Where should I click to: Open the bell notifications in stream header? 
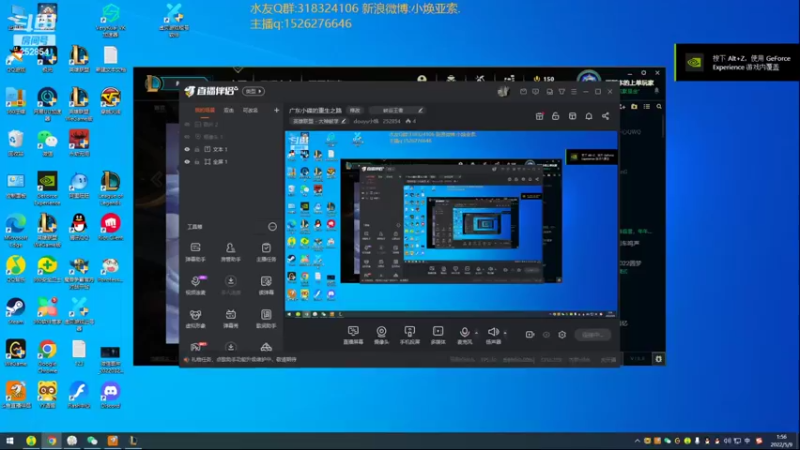point(589,116)
